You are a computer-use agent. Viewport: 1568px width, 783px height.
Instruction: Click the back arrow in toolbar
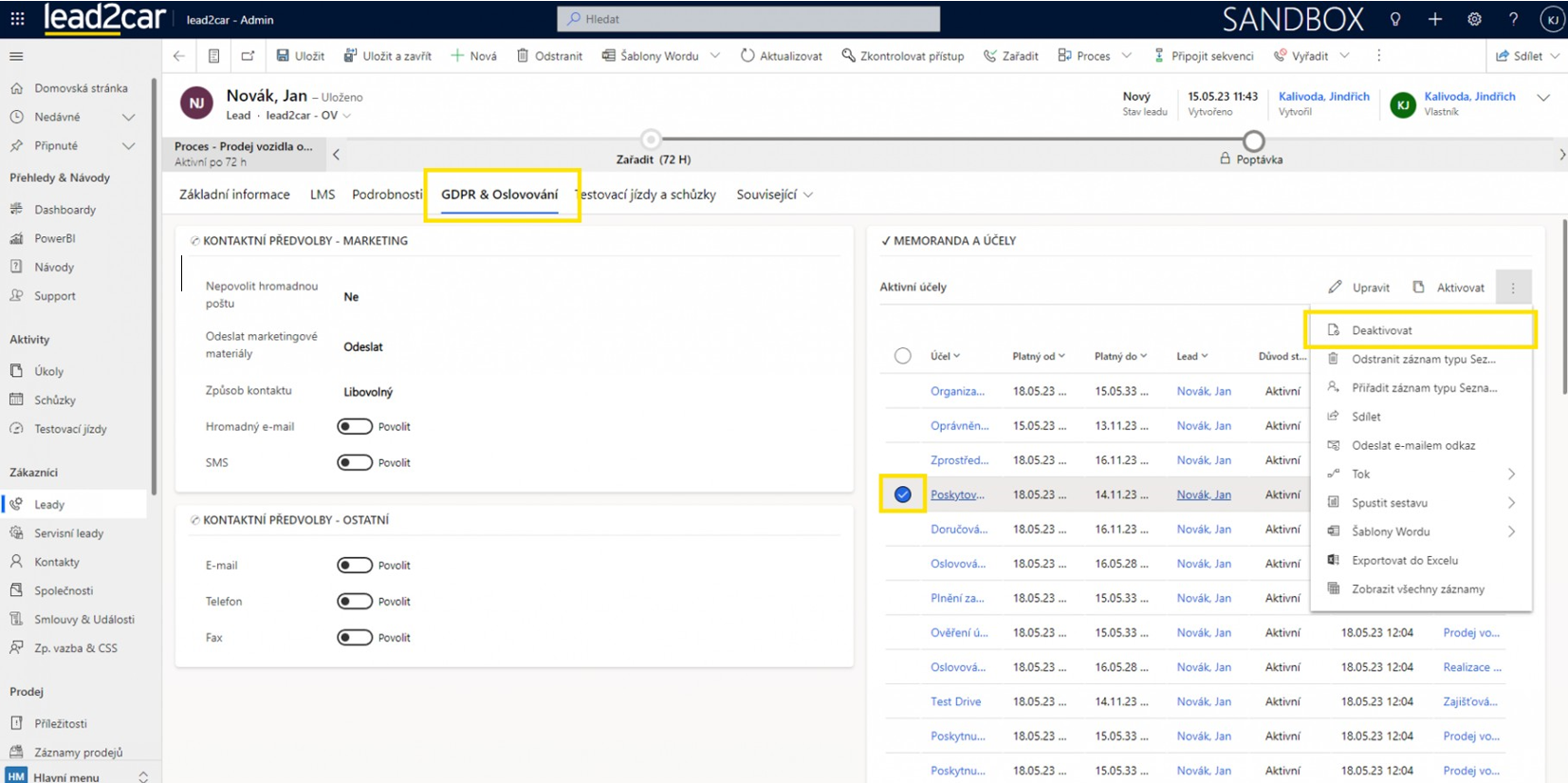tap(179, 56)
